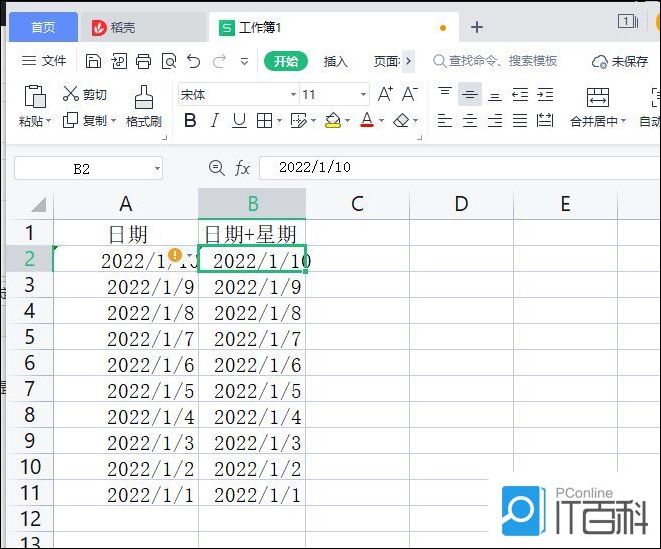This screenshot has height=549, width=661.
Task: Zoom the formula bar magnifier icon
Action: (x=217, y=168)
